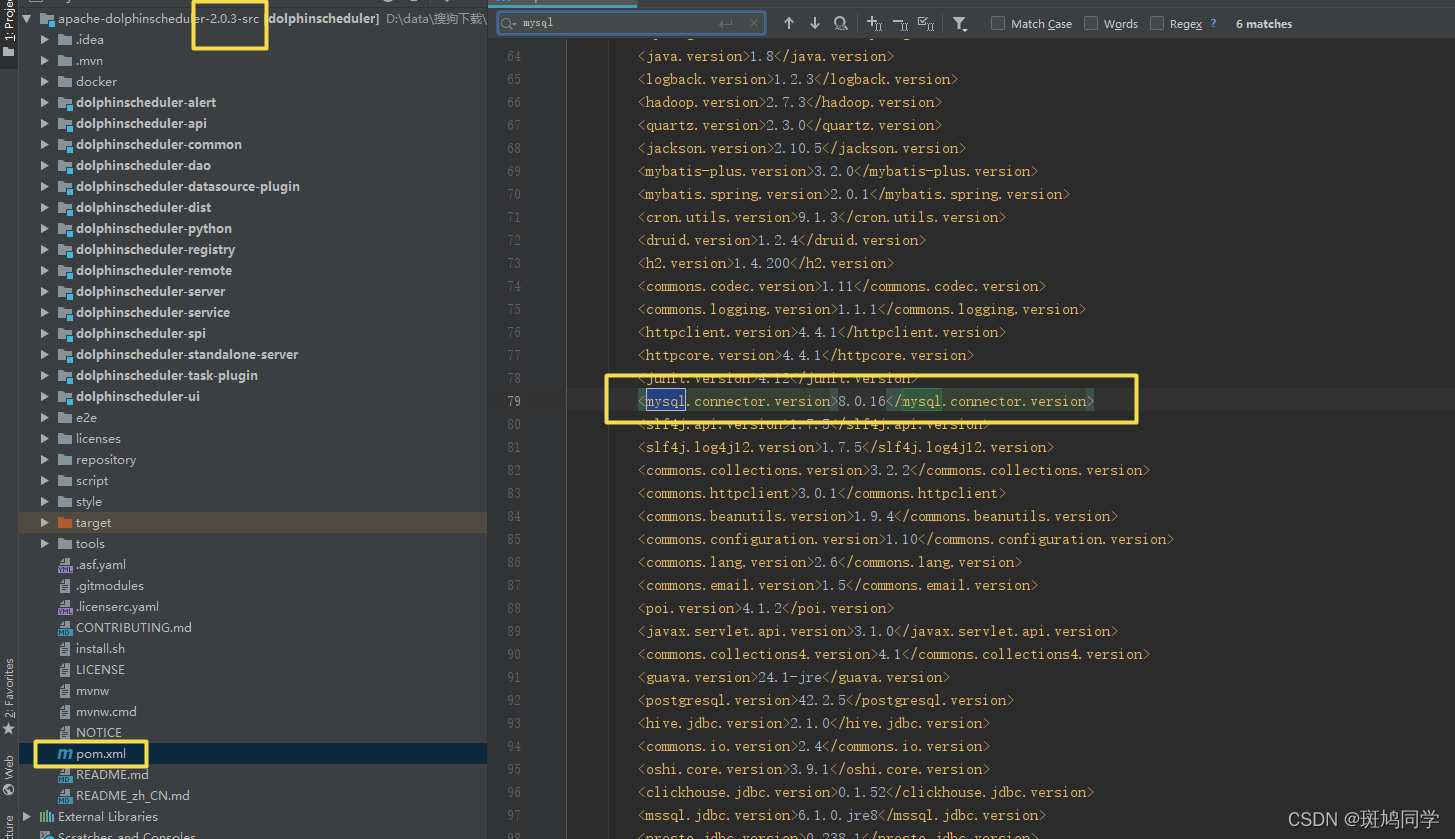This screenshot has height=839, width=1455.
Task: Open Regex help question mark
Action: click(1214, 23)
